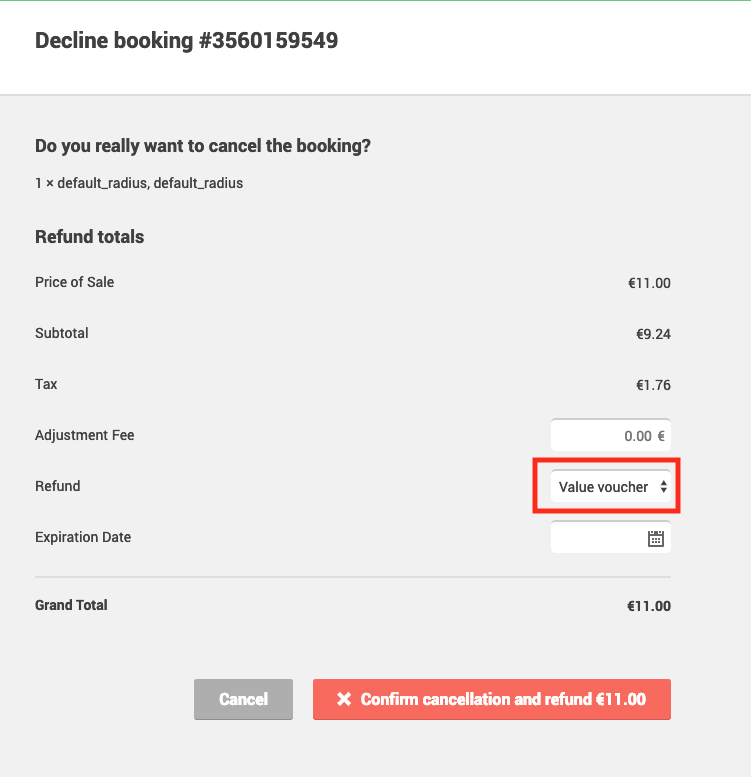Viewport: 751px width, 777px height.
Task: Open the Refund type dropdown showing Value voucher
Action: [x=610, y=487]
